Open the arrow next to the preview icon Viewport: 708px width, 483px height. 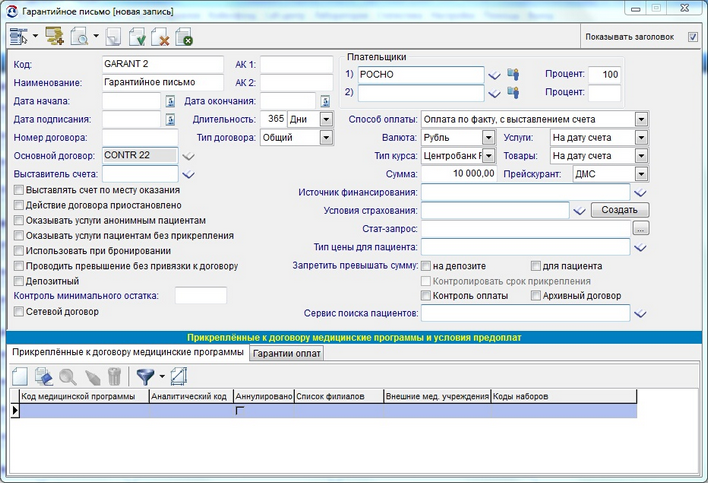click(x=96, y=36)
